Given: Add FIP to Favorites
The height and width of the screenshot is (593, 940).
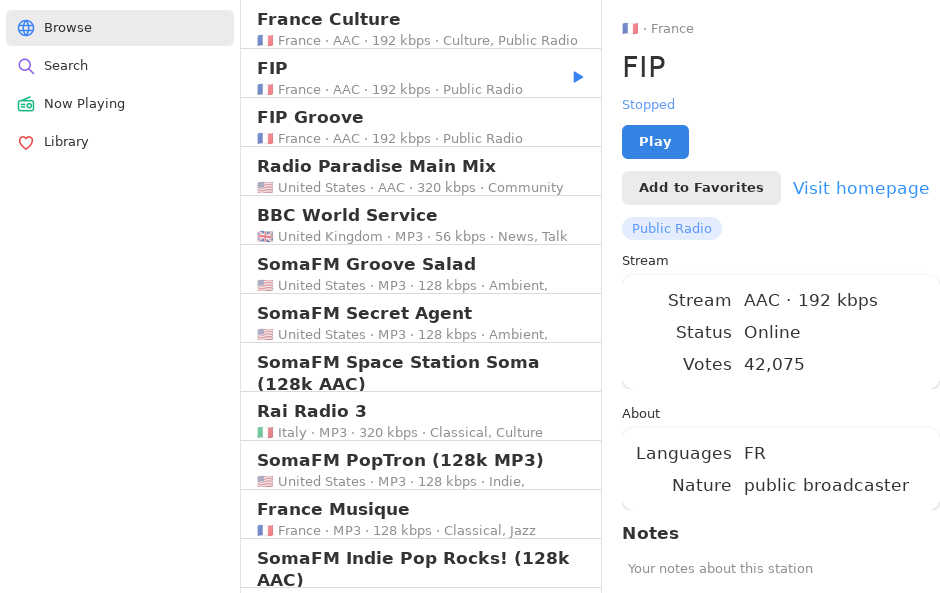Looking at the screenshot, I should [701, 188].
